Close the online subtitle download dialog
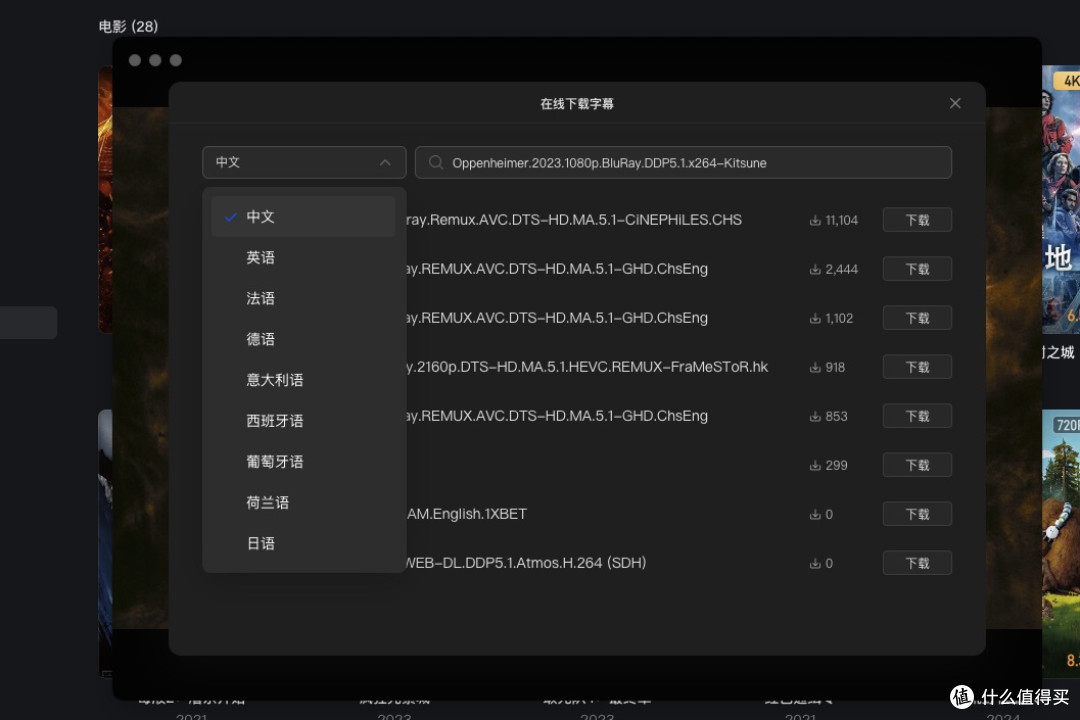This screenshot has width=1080, height=720. [955, 103]
